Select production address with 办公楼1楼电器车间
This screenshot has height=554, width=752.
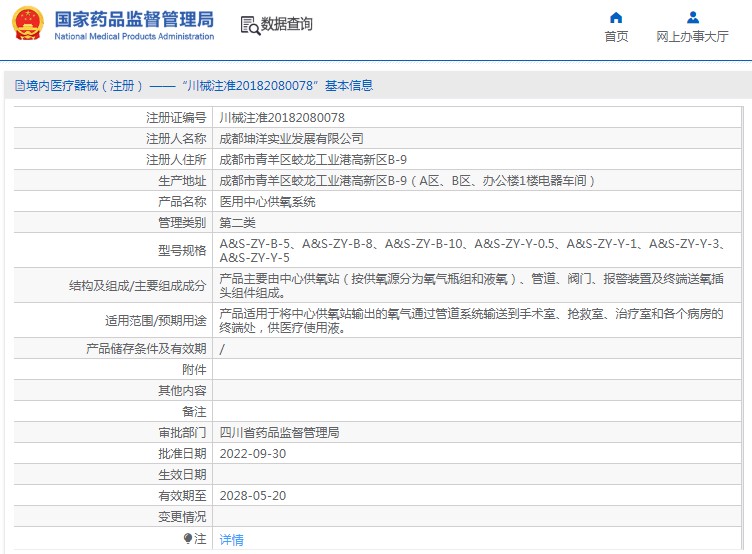[x=407, y=181]
